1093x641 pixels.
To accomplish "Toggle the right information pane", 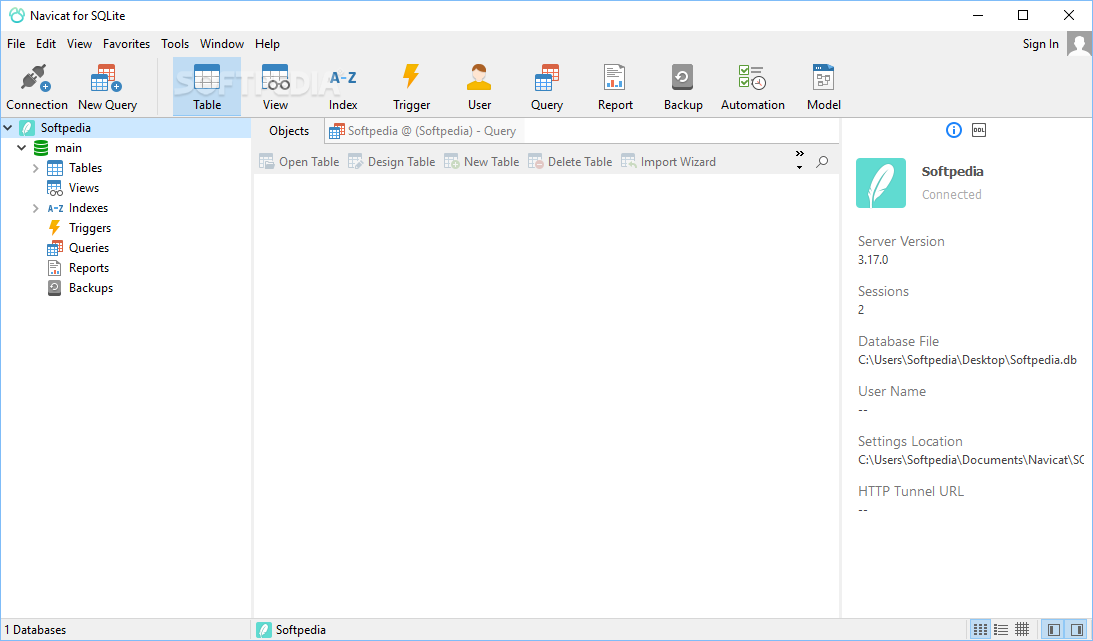I will [1077, 630].
